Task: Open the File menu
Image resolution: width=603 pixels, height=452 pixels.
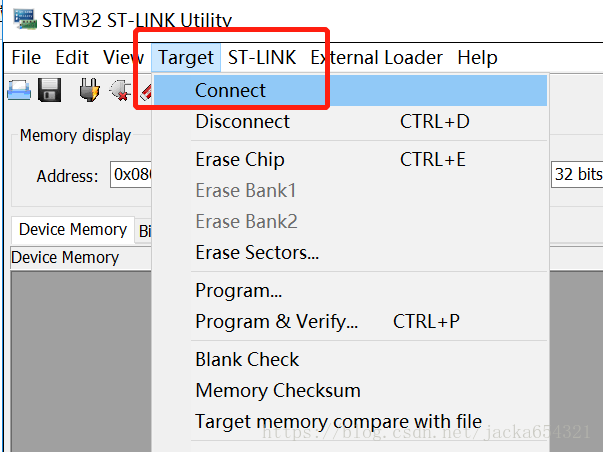Action: (x=26, y=58)
